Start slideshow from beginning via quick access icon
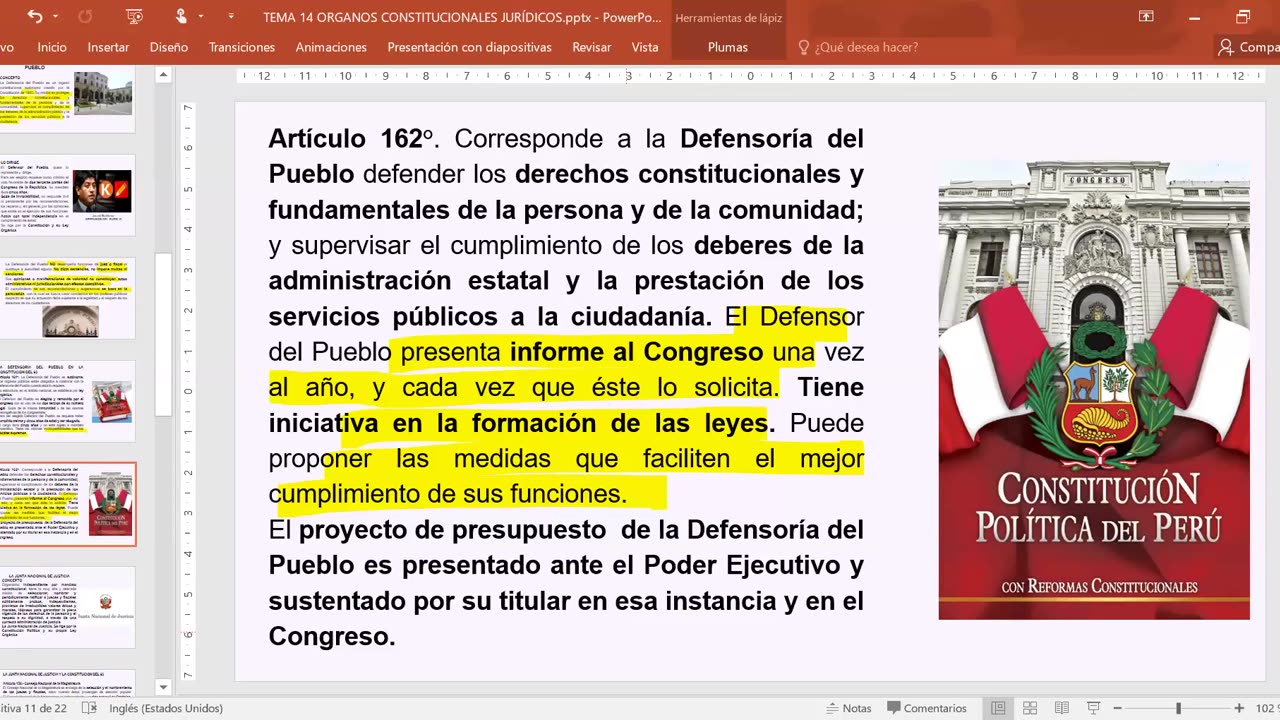1280x720 pixels. click(x=135, y=17)
